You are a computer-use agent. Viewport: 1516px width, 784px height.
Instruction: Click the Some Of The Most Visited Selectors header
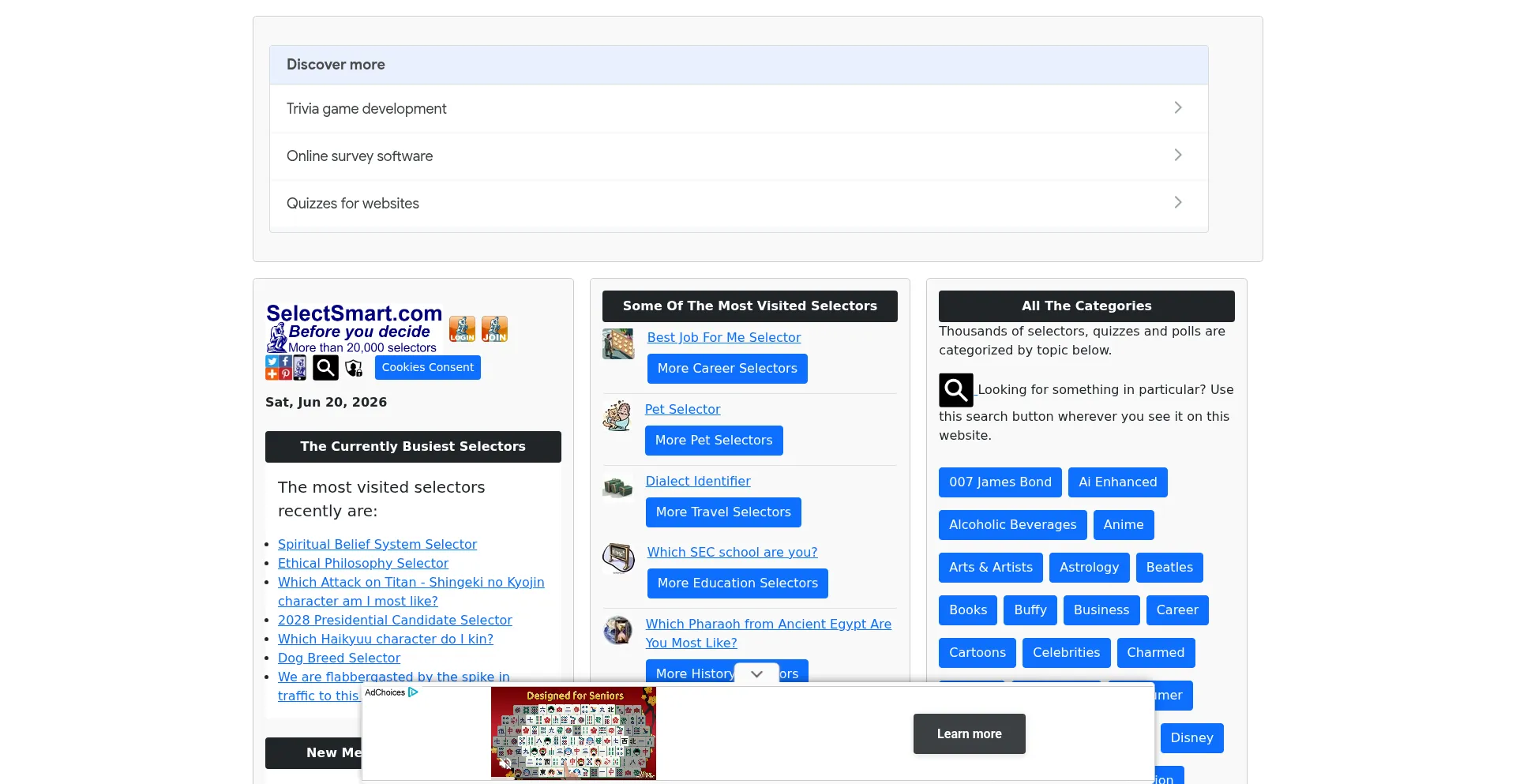750,306
